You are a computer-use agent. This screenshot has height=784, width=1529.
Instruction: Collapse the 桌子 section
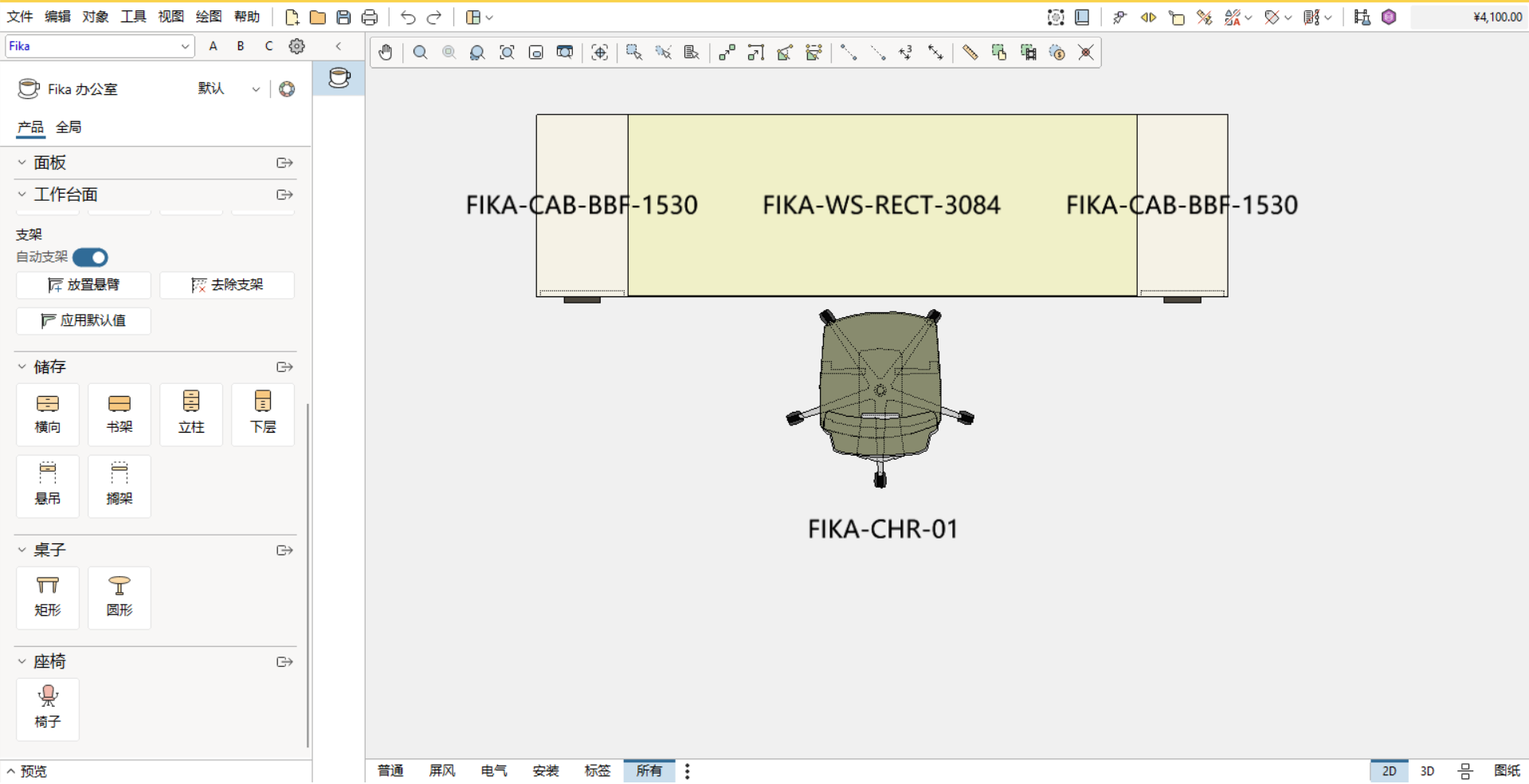pyautogui.click(x=22, y=550)
